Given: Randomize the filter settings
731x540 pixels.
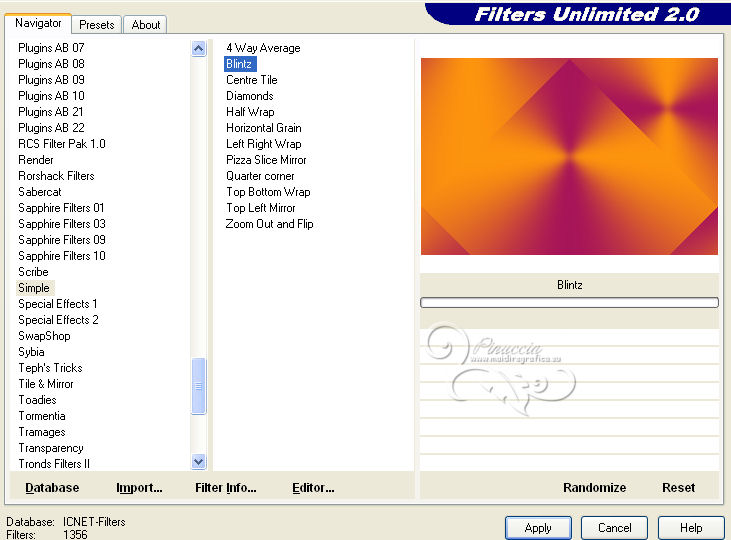Looking at the screenshot, I should coord(594,488).
